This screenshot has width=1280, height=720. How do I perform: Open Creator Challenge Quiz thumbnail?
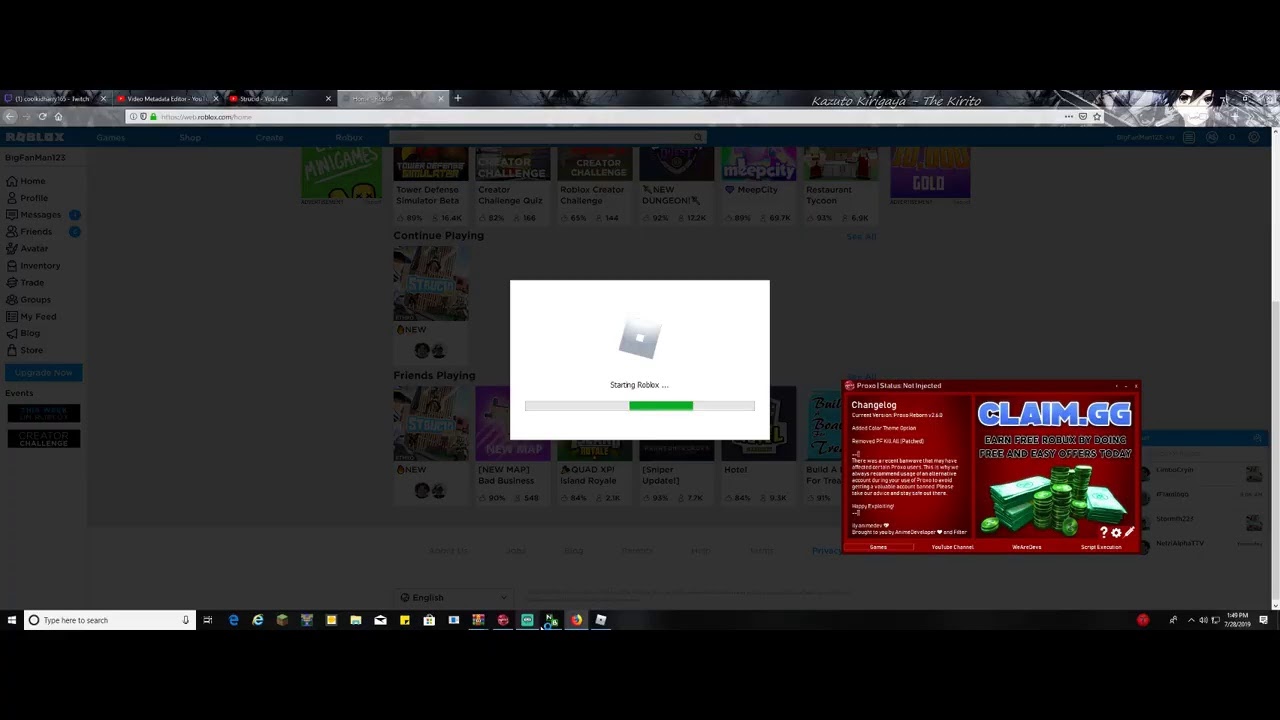512,165
